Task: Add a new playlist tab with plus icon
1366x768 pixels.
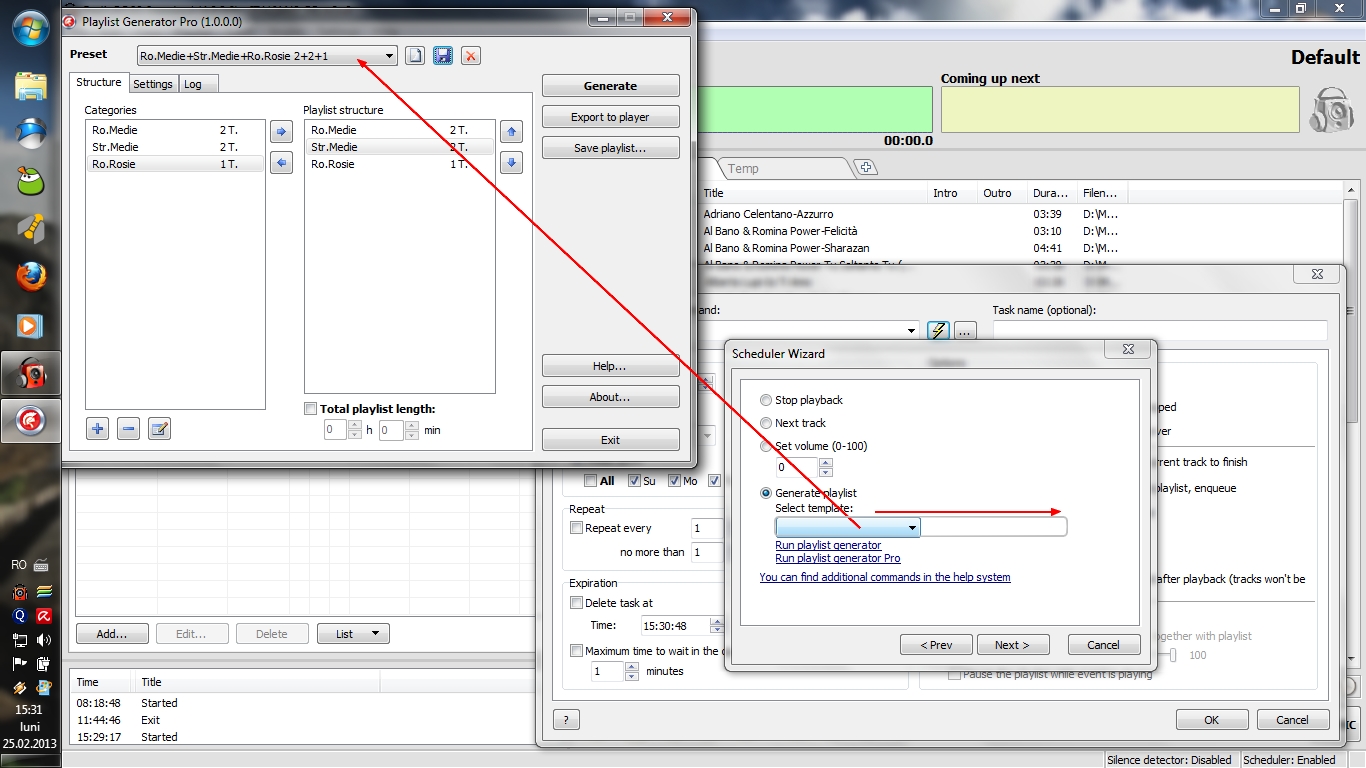Action: (x=866, y=168)
